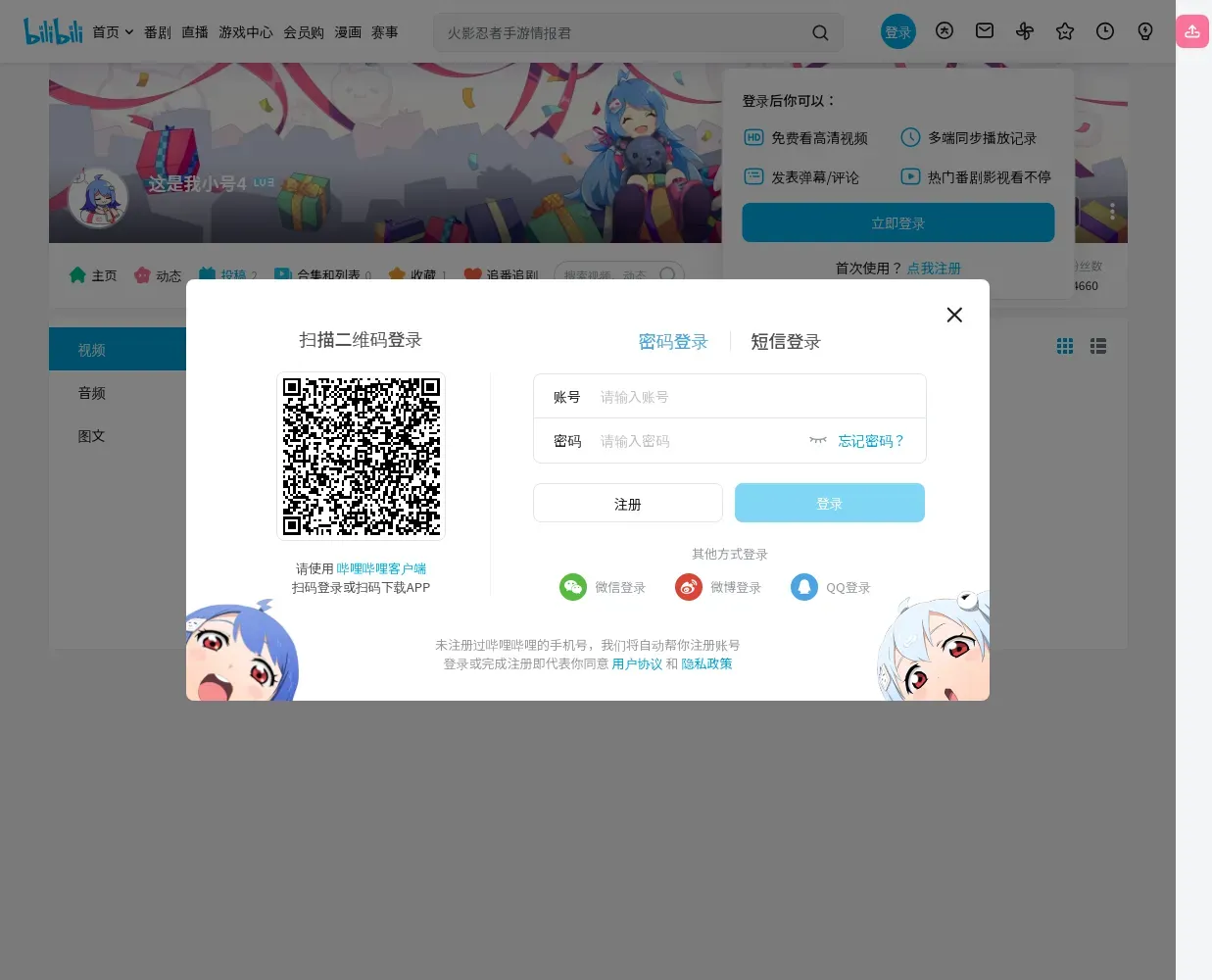The image size is (1212, 980).
Task: Click the 热门番剧影视看不停 play icon
Action: click(910, 176)
